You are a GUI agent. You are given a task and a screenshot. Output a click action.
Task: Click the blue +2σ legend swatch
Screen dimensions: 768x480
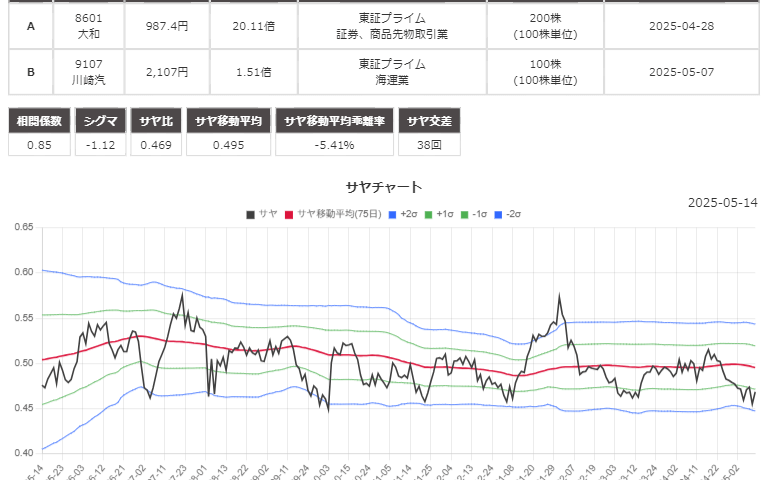(392, 215)
